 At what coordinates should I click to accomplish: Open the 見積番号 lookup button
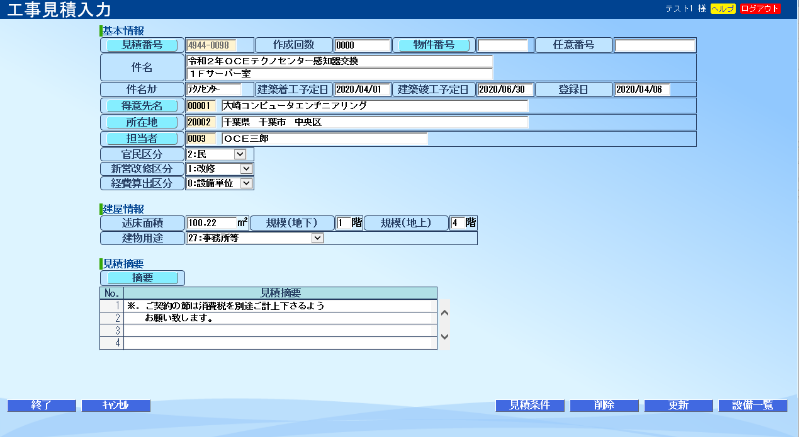141,45
